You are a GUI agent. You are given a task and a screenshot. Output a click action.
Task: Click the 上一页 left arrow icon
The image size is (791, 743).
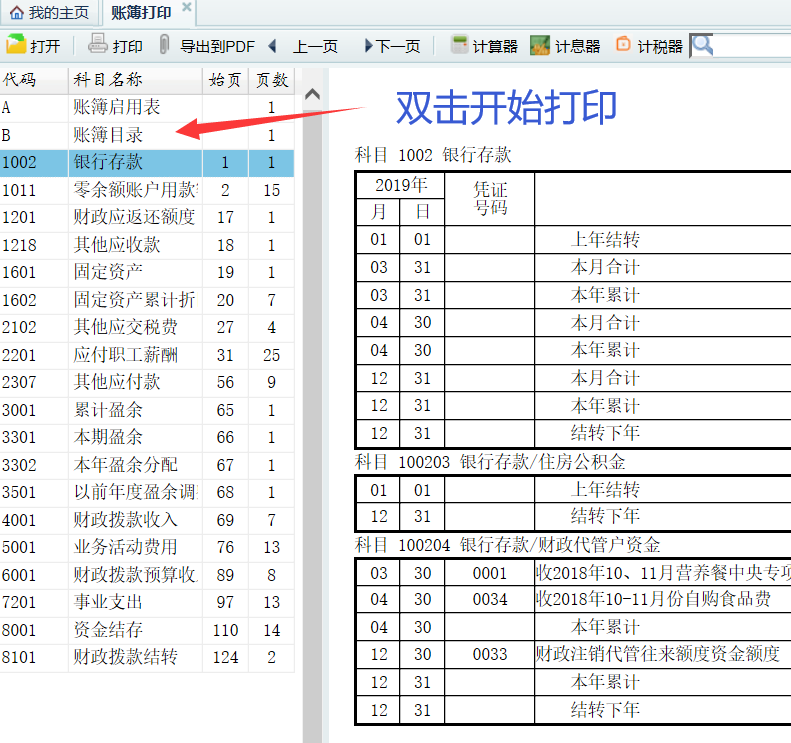click(272, 46)
